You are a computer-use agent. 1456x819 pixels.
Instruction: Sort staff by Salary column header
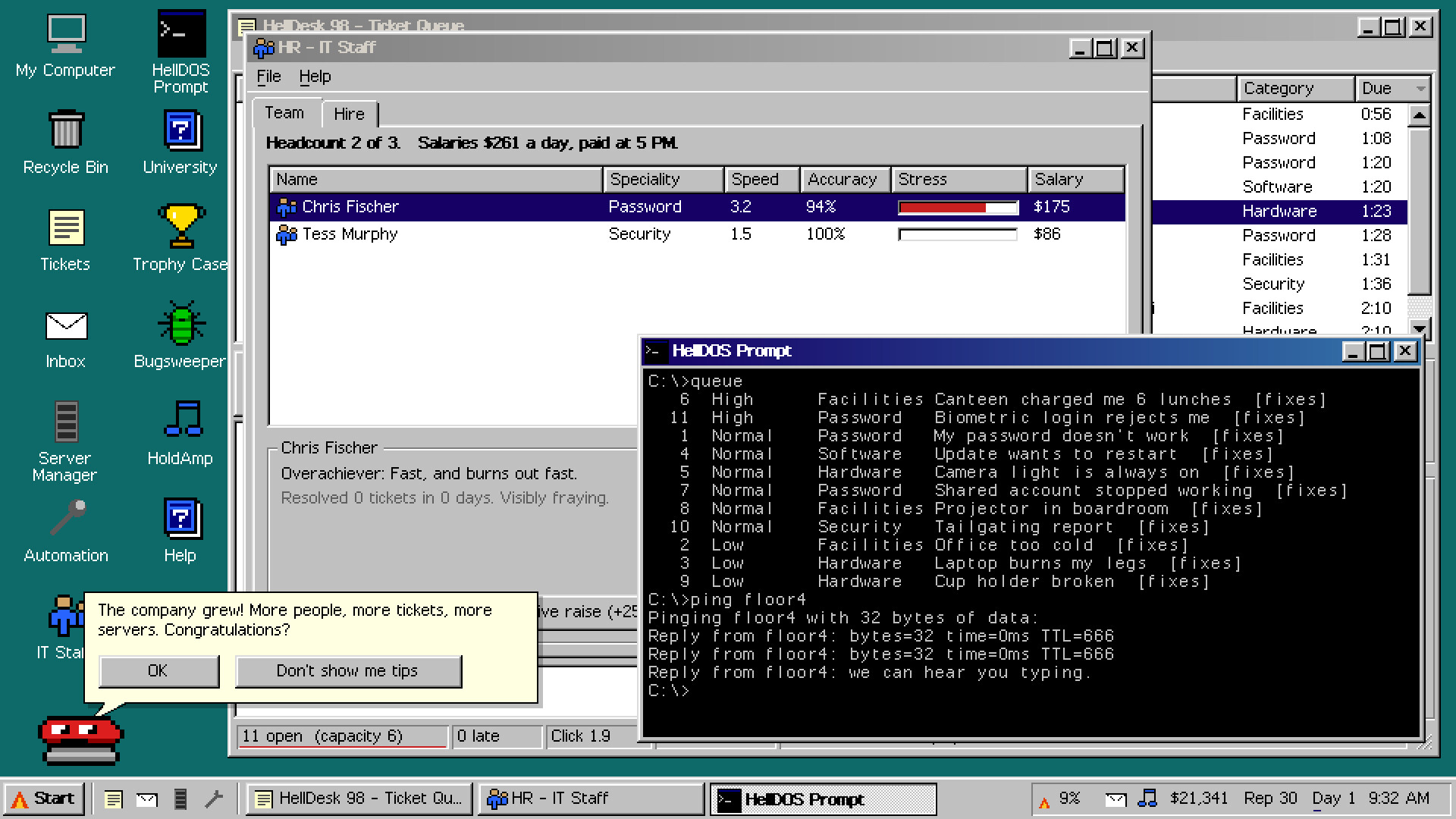1076,180
